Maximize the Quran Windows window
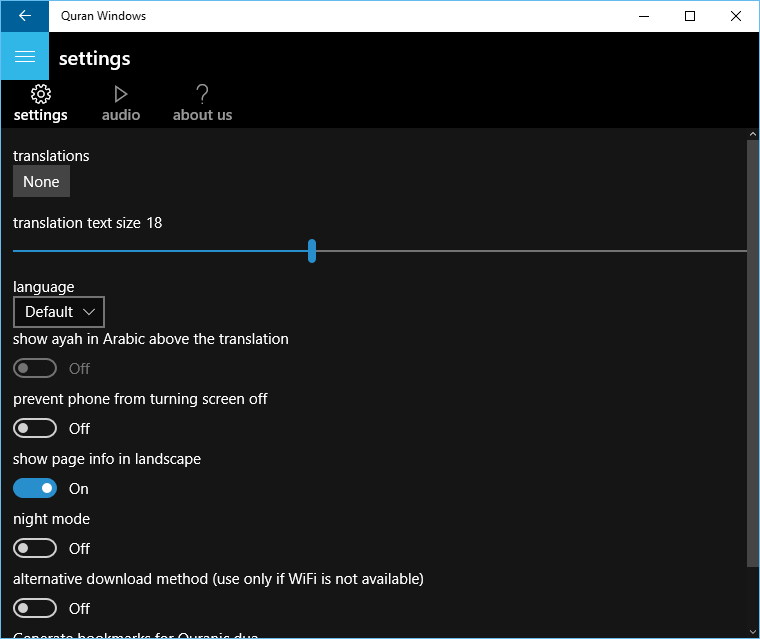The width and height of the screenshot is (760, 639). click(x=690, y=16)
